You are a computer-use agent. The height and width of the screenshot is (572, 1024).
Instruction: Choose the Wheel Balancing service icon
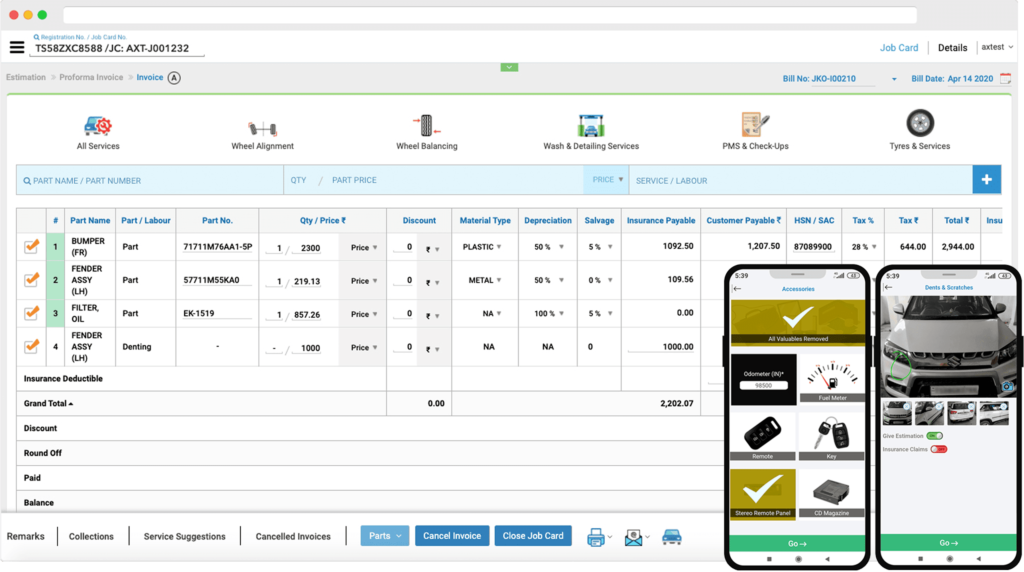pos(426,125)
